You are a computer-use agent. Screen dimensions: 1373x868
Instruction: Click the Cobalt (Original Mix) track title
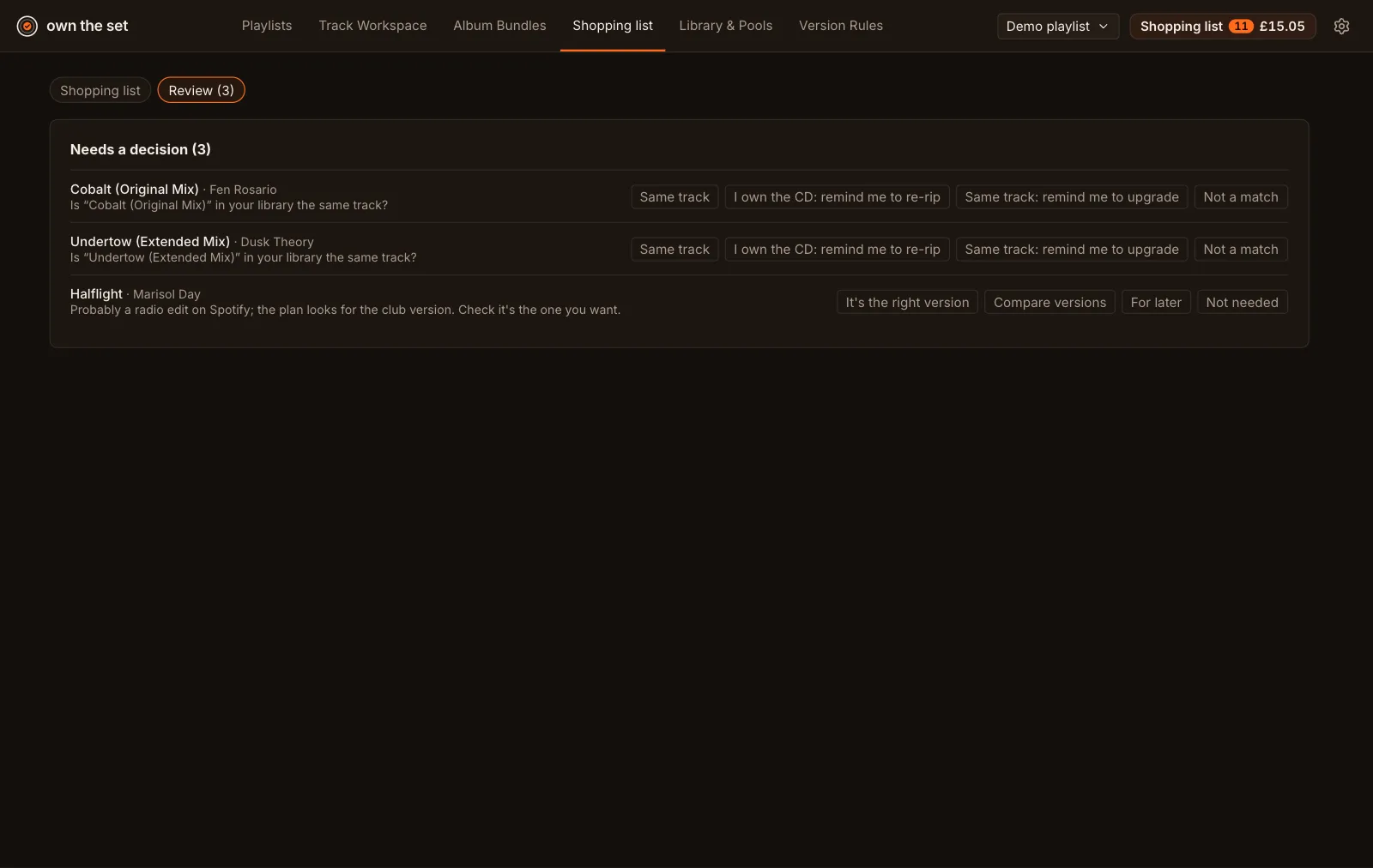pos(135,190)
